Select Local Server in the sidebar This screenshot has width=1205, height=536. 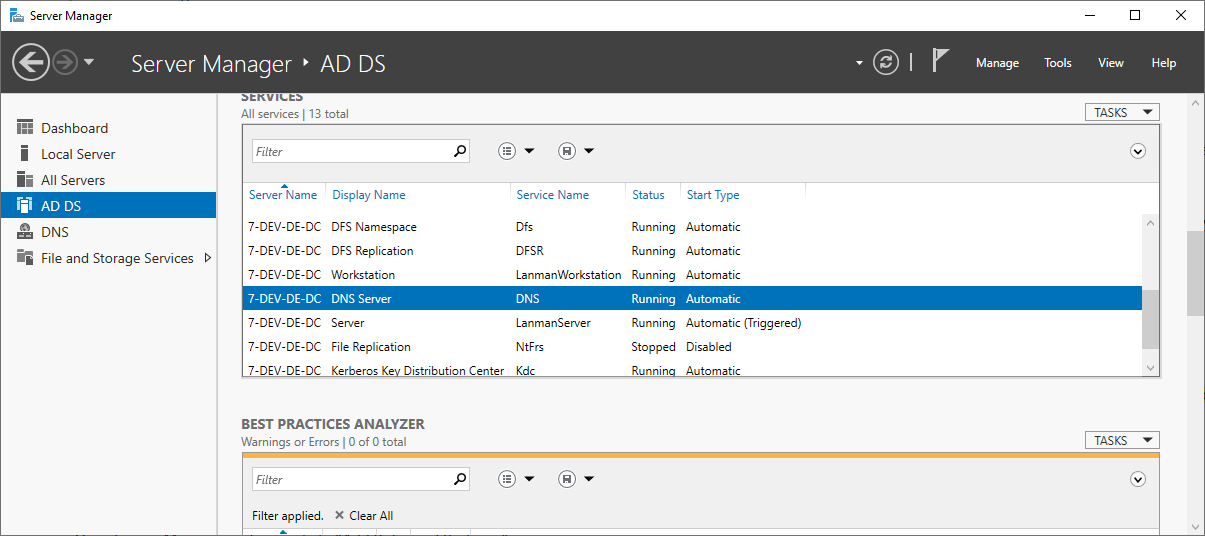108,154
